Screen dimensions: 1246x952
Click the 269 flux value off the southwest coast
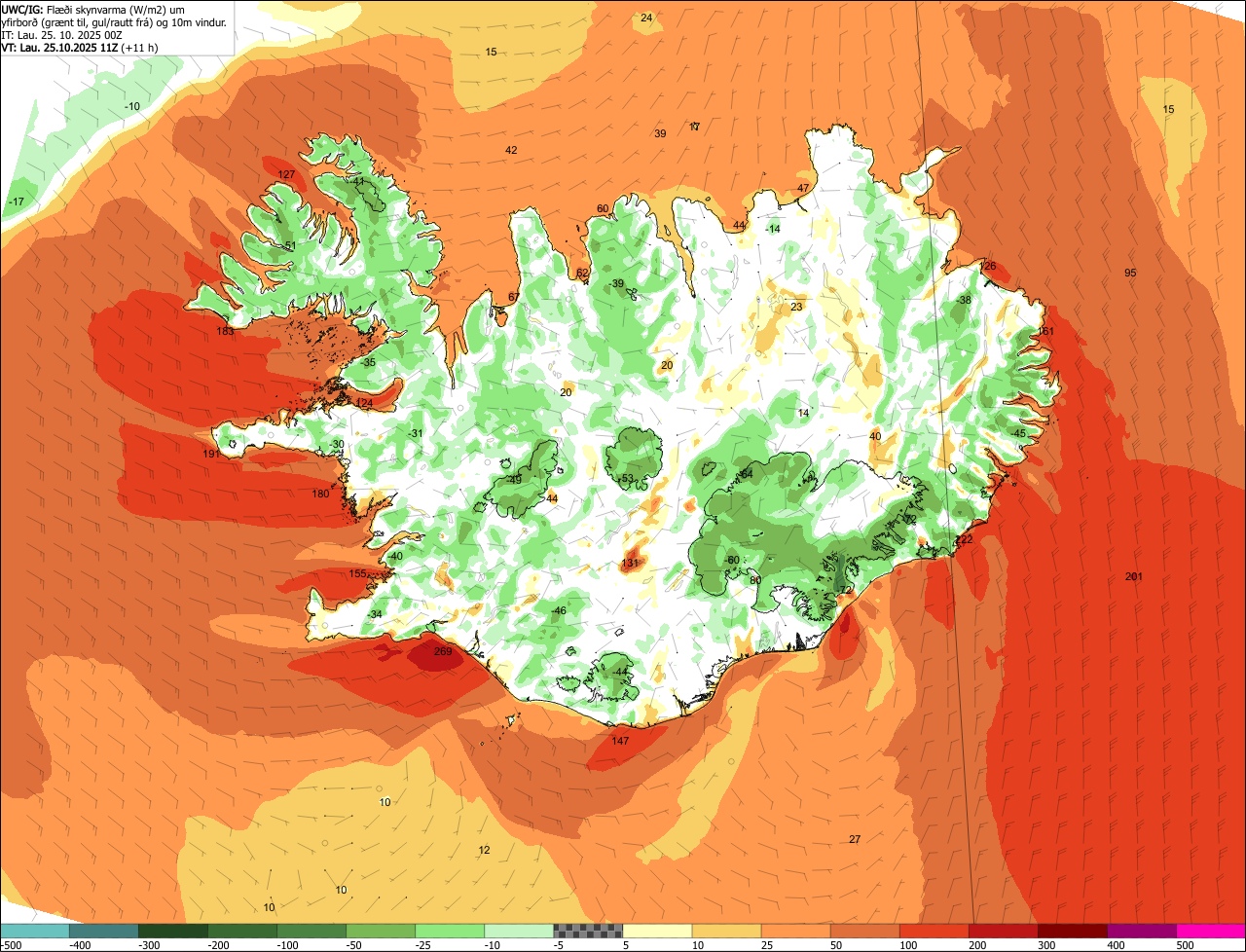point(443,651)
